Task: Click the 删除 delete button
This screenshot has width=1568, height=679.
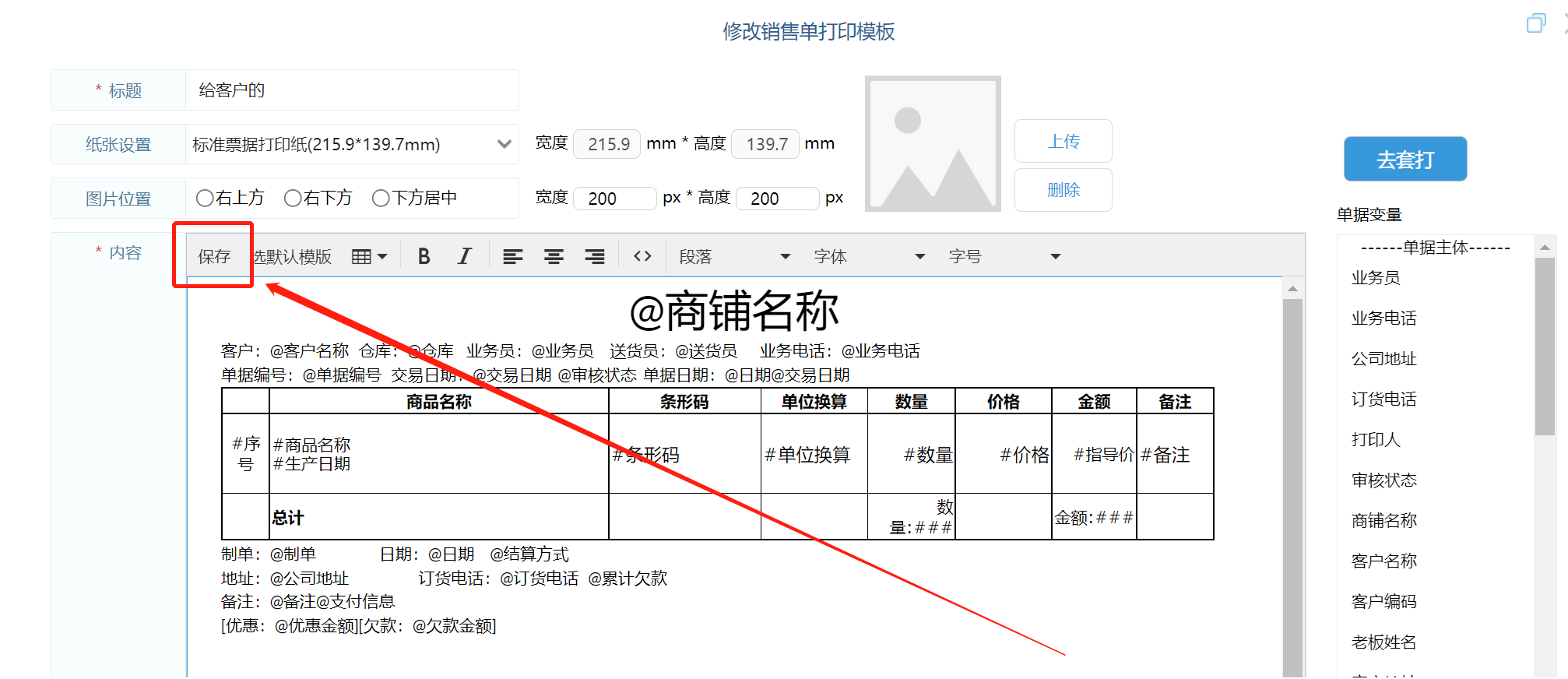Action: 1063,189
